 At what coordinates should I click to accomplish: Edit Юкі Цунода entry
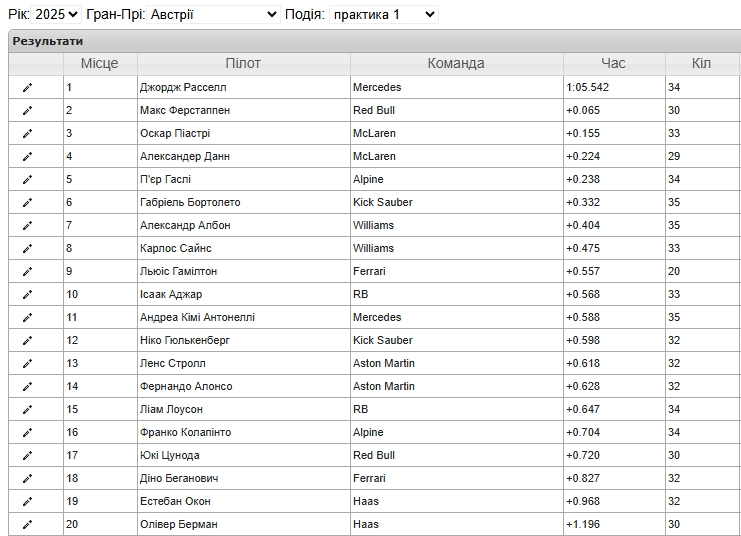point(27,456)
